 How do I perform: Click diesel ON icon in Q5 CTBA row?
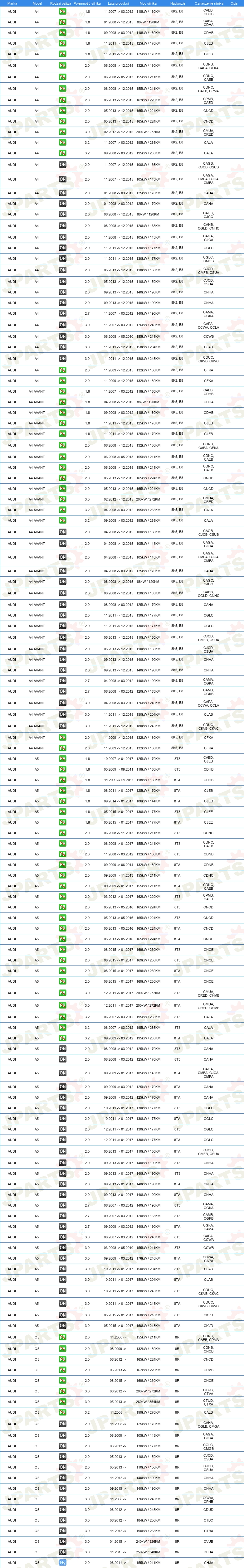tap(63, 1531)
